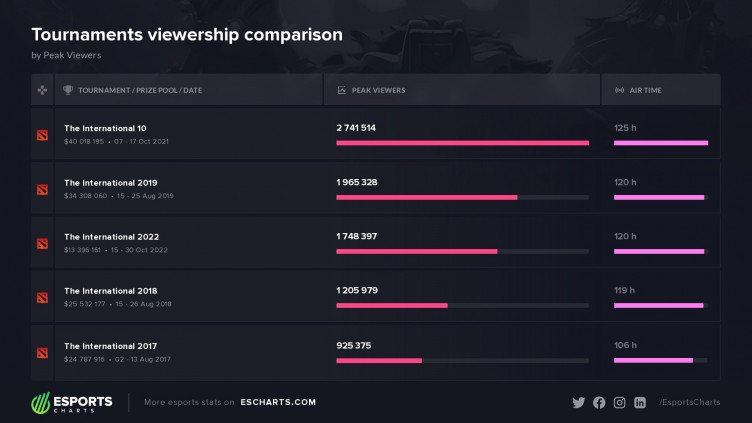Click the /EsportsCharts handle text
This screenshot has width=752, height=423.
pos(689,402)
